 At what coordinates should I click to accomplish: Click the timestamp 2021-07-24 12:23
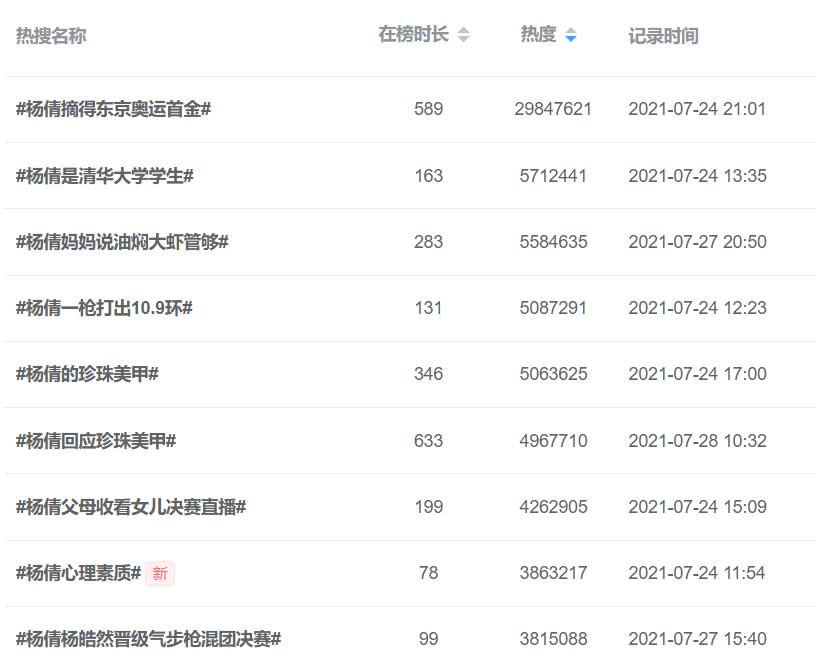697,308
